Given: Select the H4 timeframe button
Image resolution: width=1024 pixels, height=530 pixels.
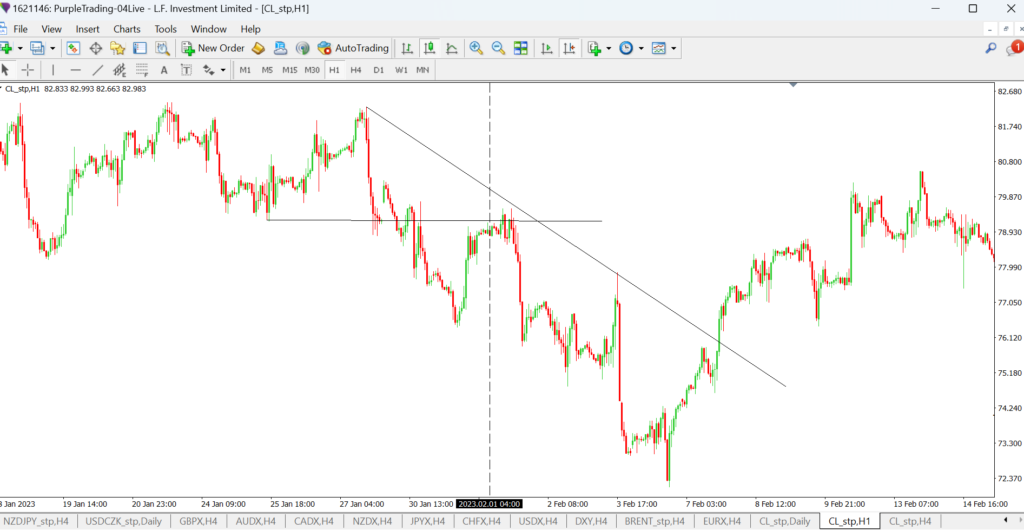Looking at the screenshot, I should pyautogui.click(x=356, y=70).
